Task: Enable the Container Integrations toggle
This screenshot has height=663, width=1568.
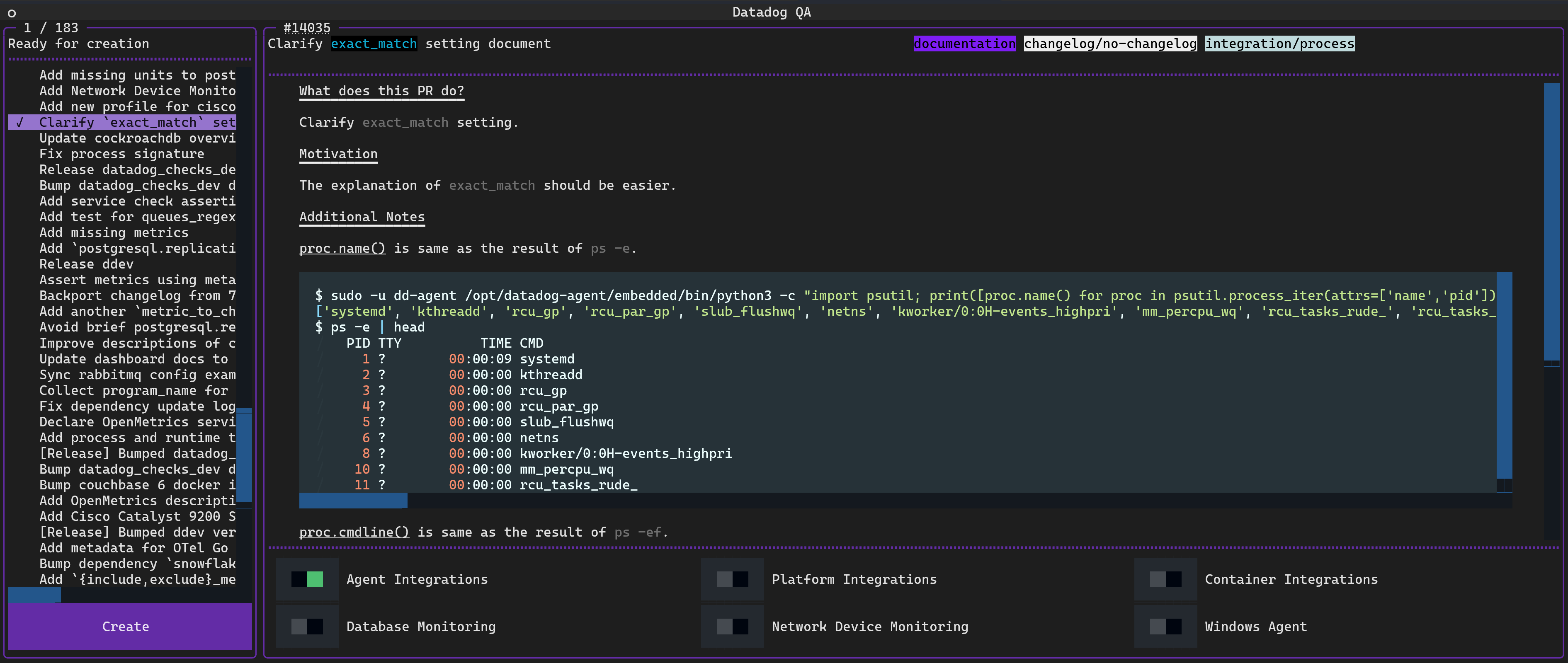Action: point(1165,579)
